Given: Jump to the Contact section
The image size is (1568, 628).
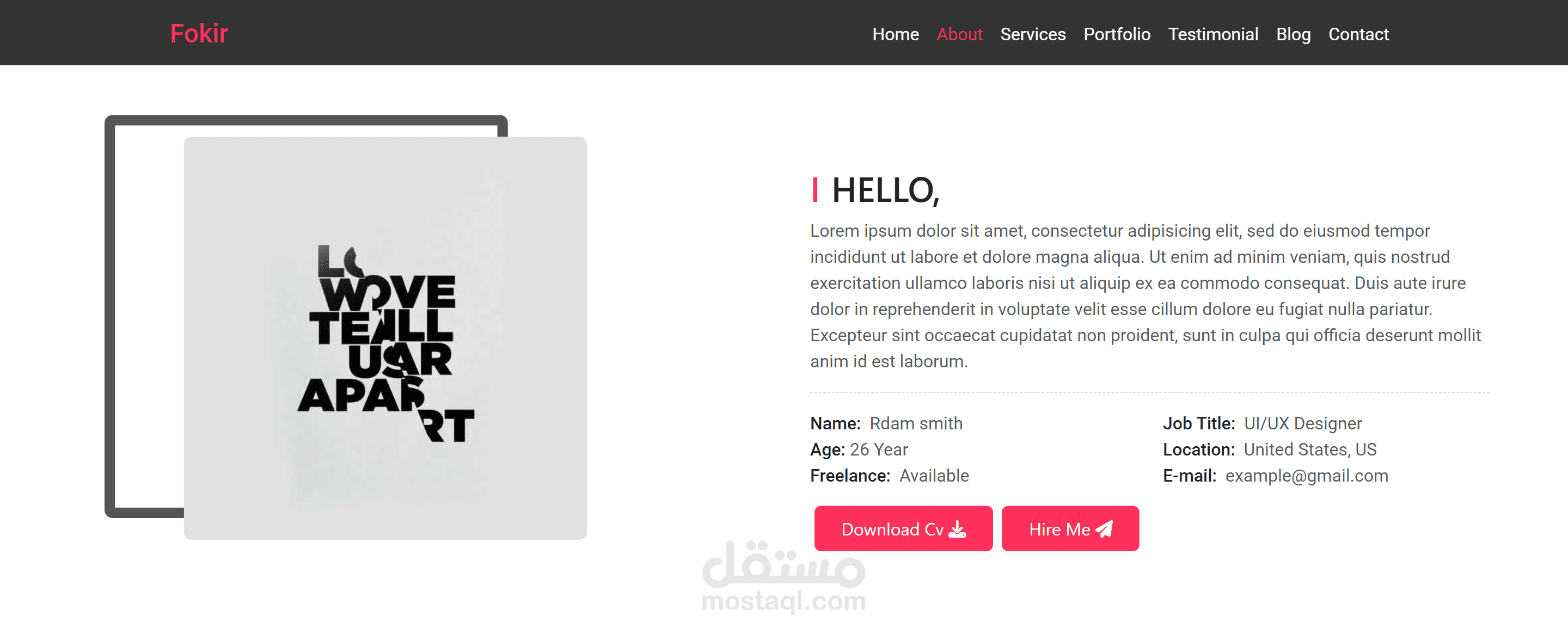Looking at the screenshot, I should point(1358,34).
